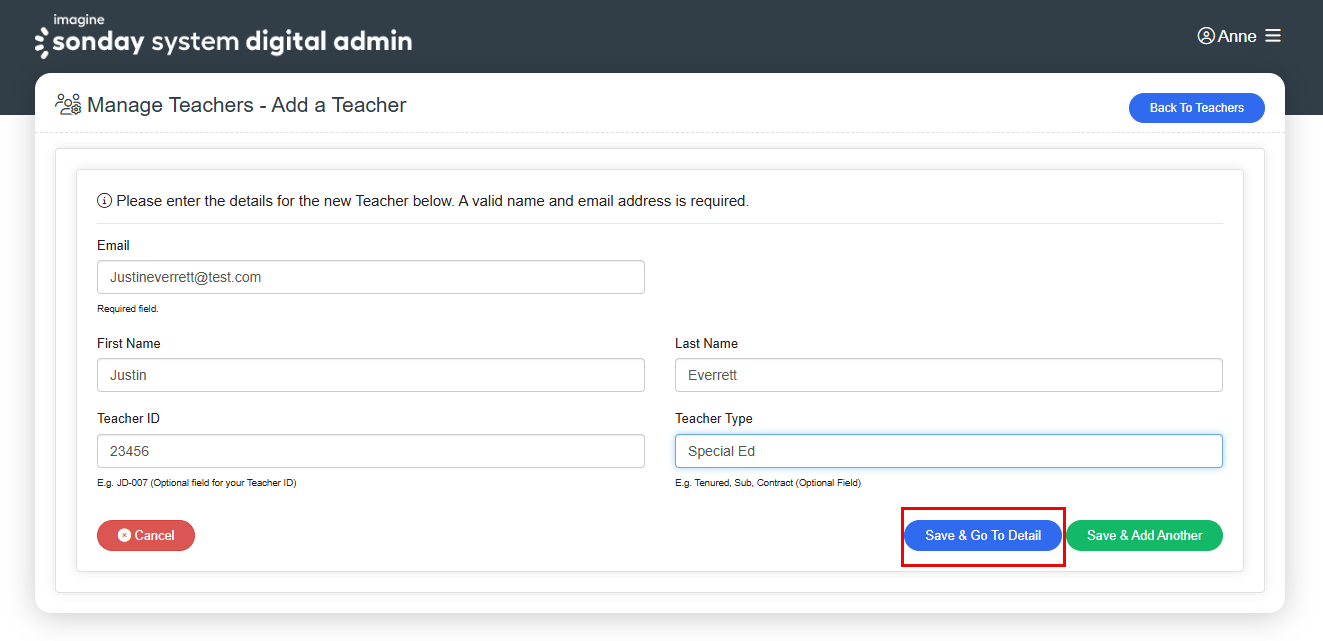Click the Manage Teachers people-with-gear icon
Image resolution: width=1323 pixels, height=641 pixels.
pyautogui.click(x=67, y=104)
